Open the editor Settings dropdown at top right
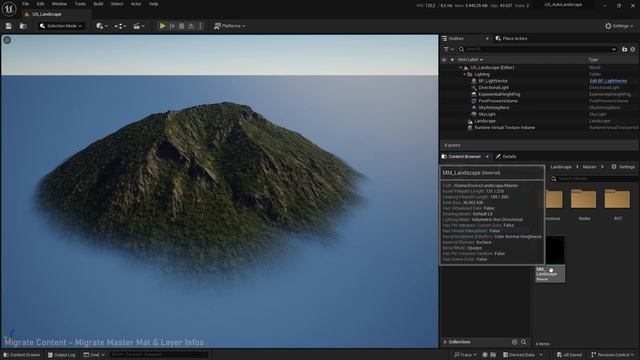 tap(619, 26)
